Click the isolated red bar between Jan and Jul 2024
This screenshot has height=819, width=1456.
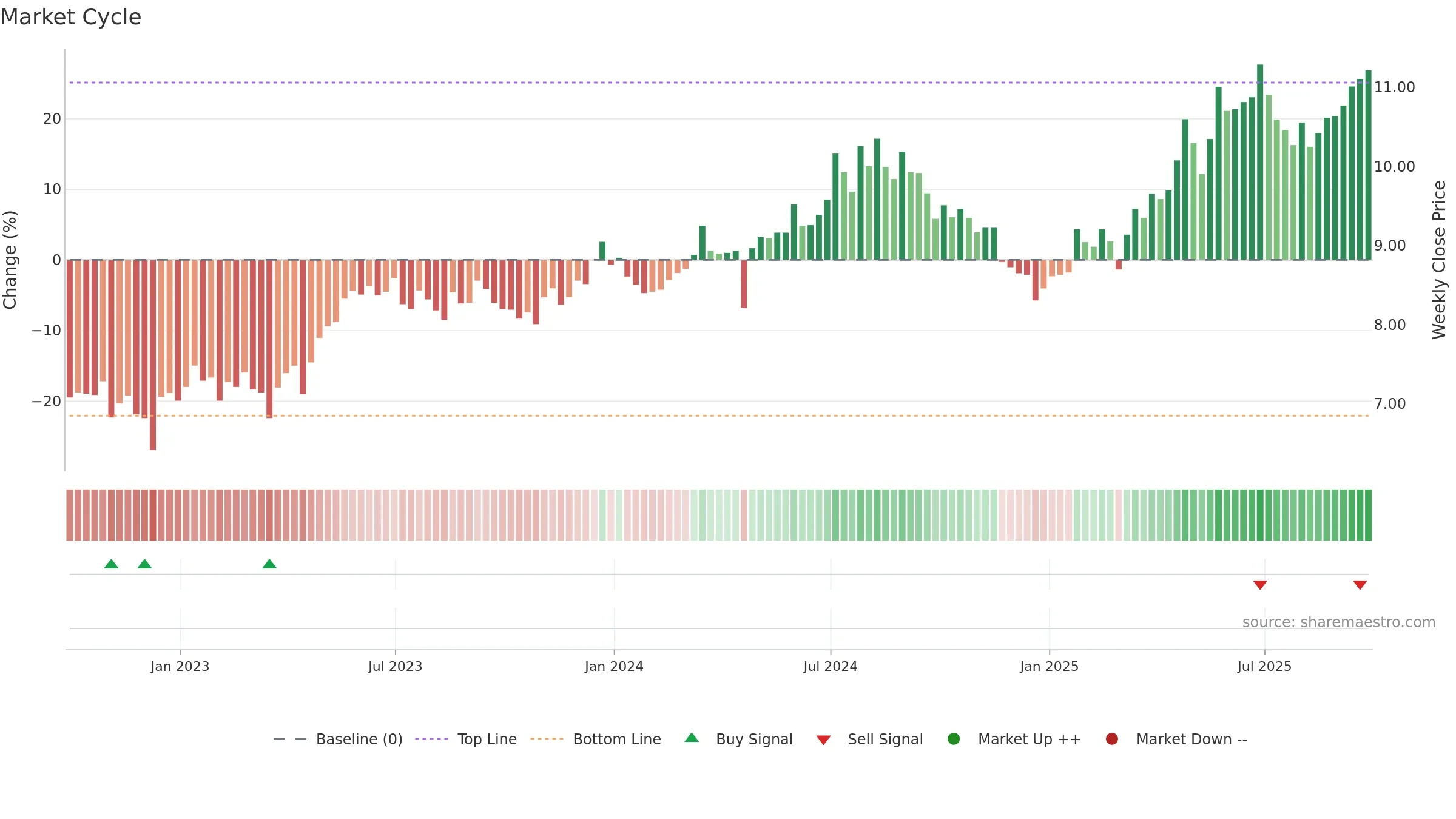click(x=744, y=284)
